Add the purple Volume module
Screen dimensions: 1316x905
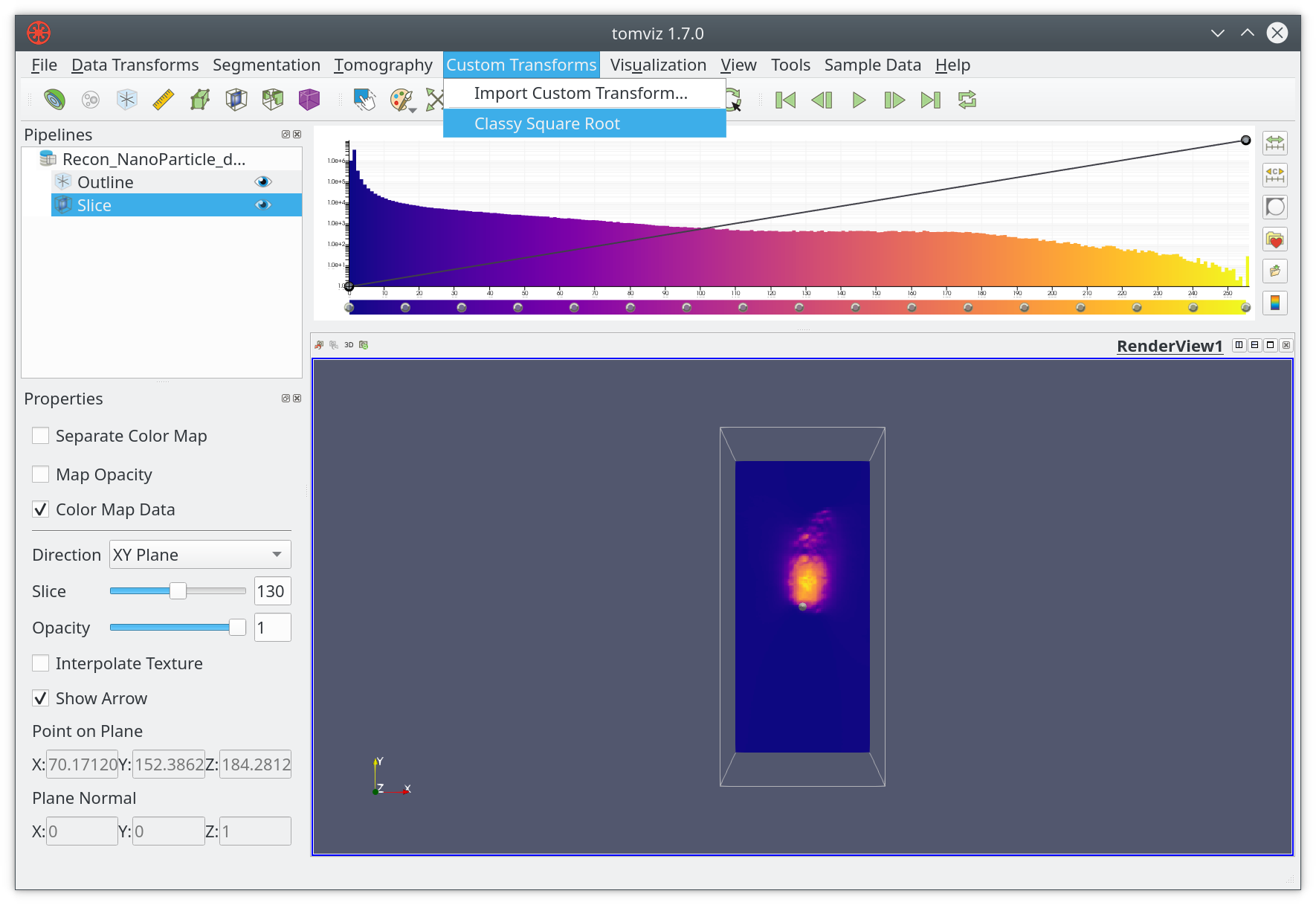pos(309,100)
